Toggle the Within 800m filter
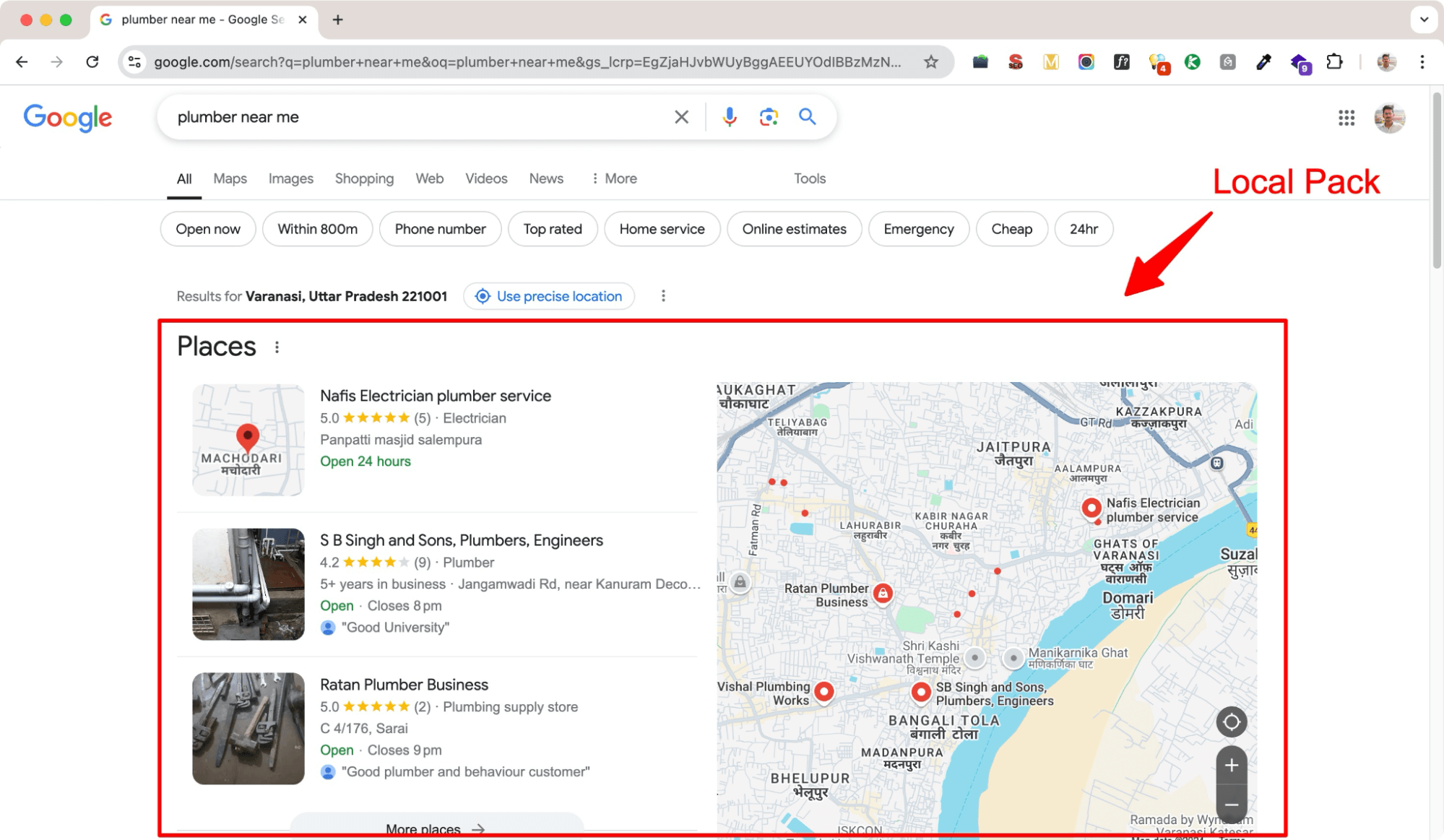Image resolution: width=1444 pixels, height=840 pixels. click(x=318, y=229)
